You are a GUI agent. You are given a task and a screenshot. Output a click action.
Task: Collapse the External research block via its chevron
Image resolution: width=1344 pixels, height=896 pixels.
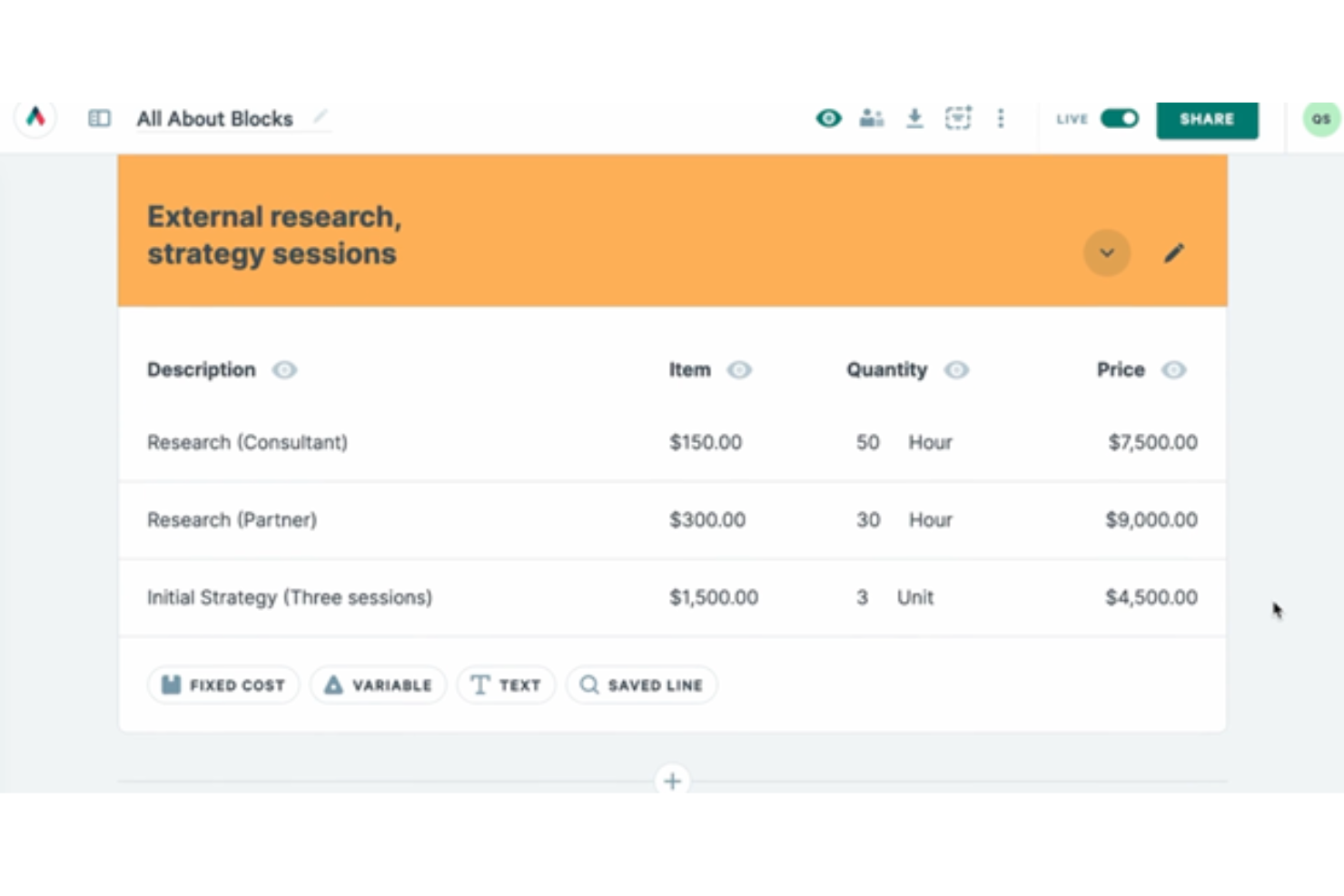click(1106, 253)
